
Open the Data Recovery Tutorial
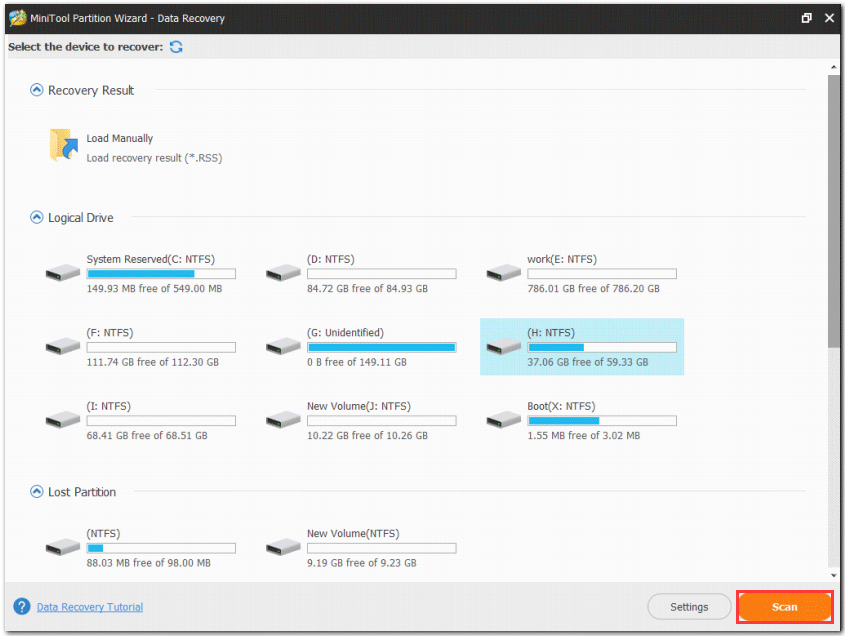point(89,607)
